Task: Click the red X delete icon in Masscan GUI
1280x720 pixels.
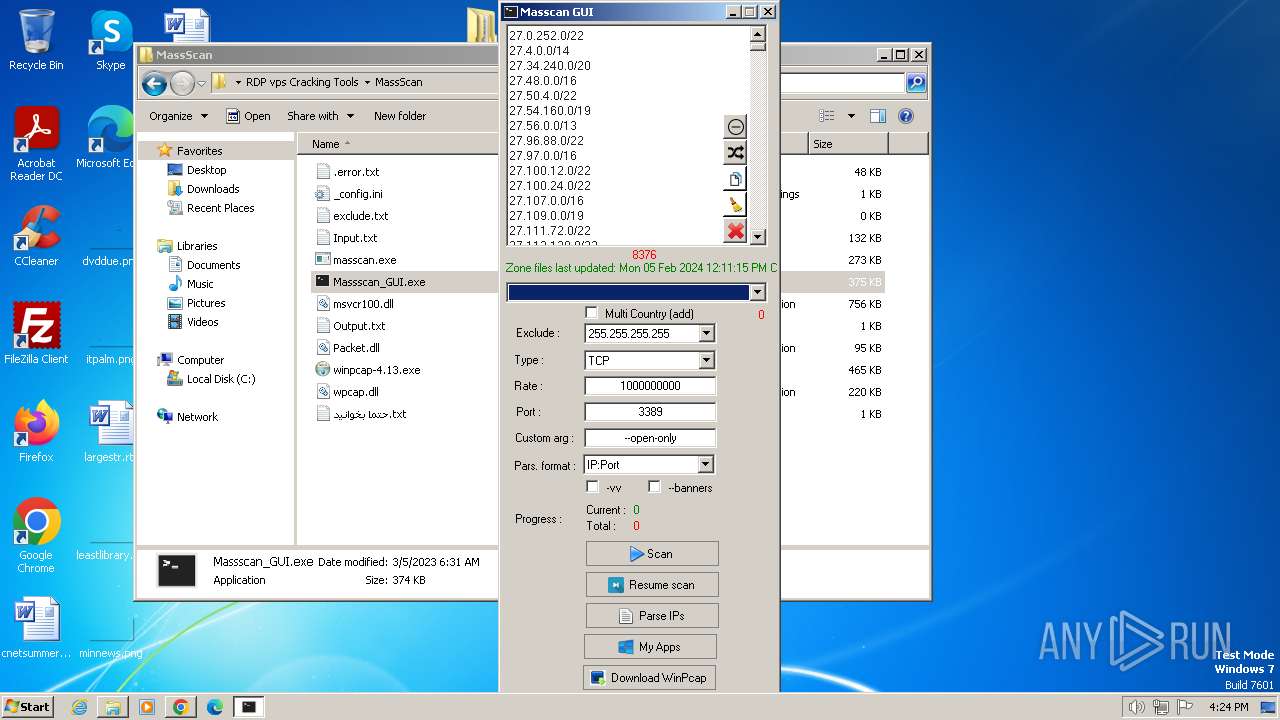Action: point(736,231)
